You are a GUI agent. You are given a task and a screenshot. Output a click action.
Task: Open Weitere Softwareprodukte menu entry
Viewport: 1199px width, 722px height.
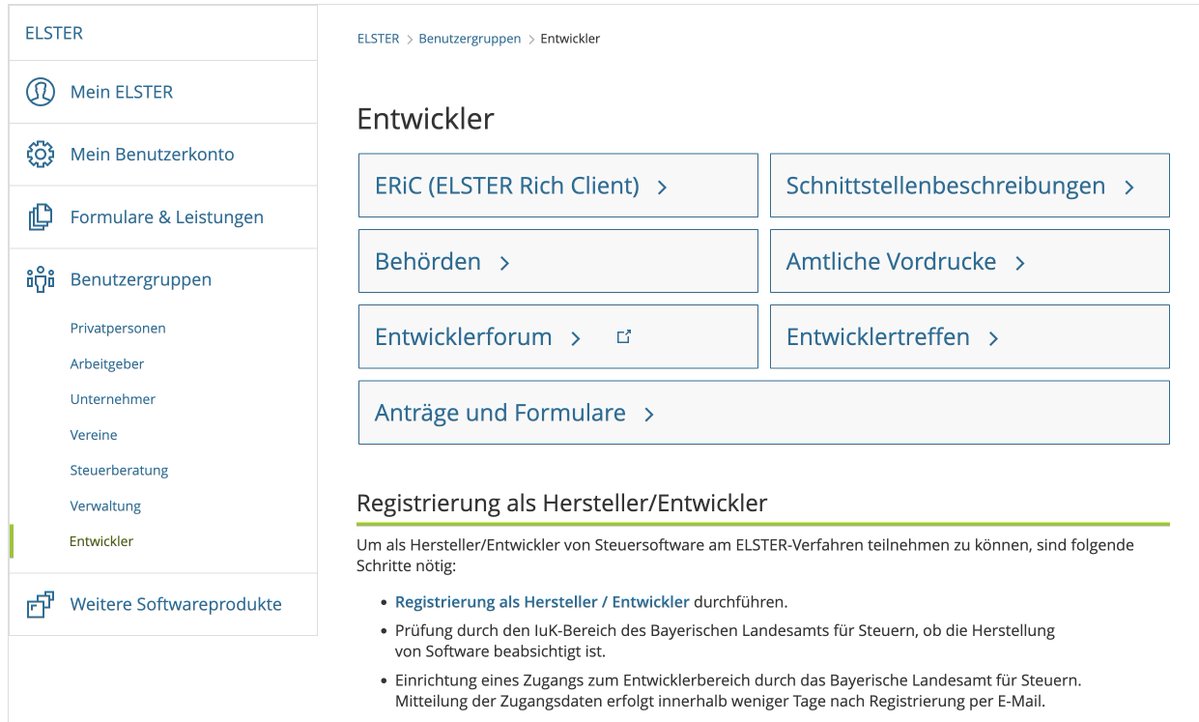pos(163,604)
